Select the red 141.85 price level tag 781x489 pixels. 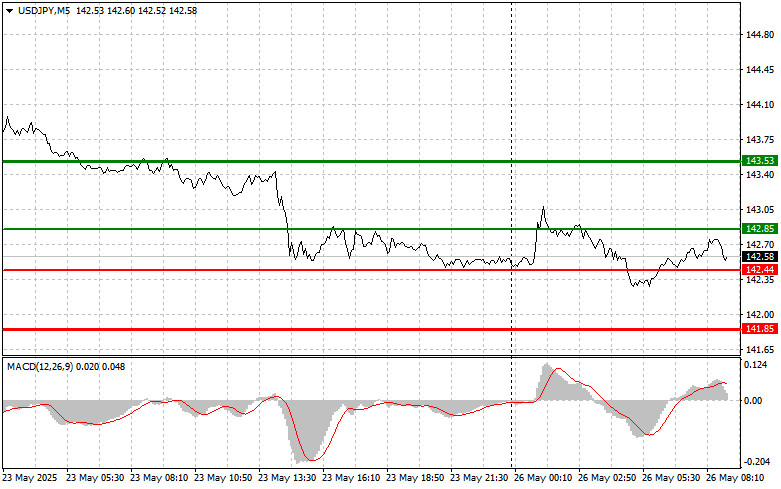760,329
